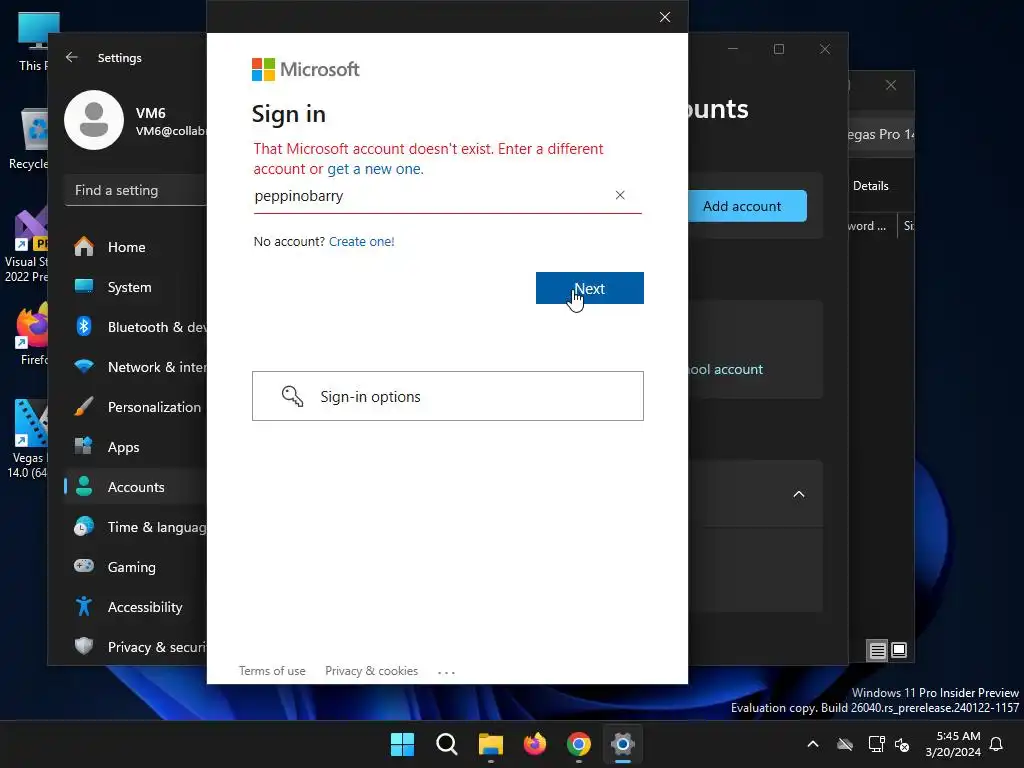
Task: Open Bluetooth & devices settings
Action: coord(135,327)
